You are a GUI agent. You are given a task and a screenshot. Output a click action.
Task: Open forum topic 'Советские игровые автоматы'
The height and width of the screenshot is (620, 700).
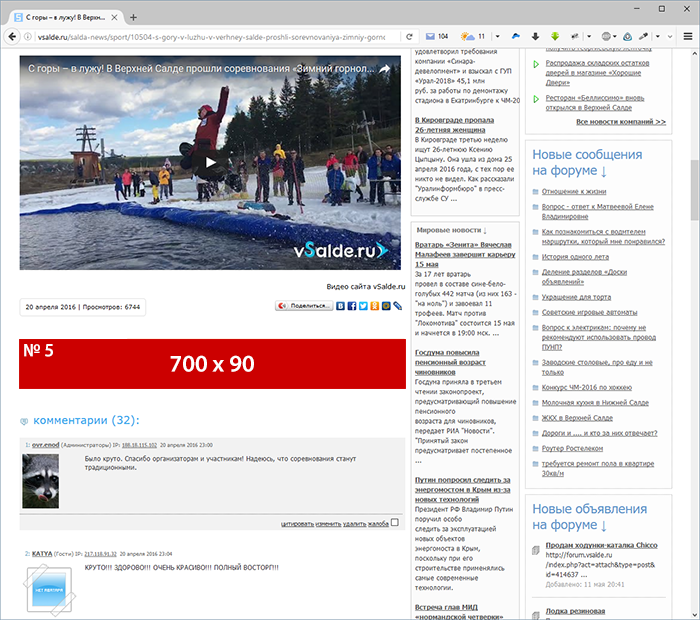[589, 312]
